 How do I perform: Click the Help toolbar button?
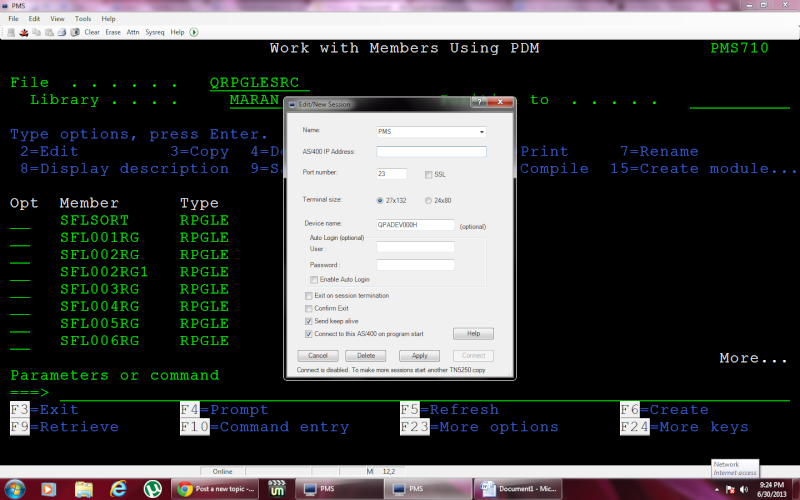177,32
